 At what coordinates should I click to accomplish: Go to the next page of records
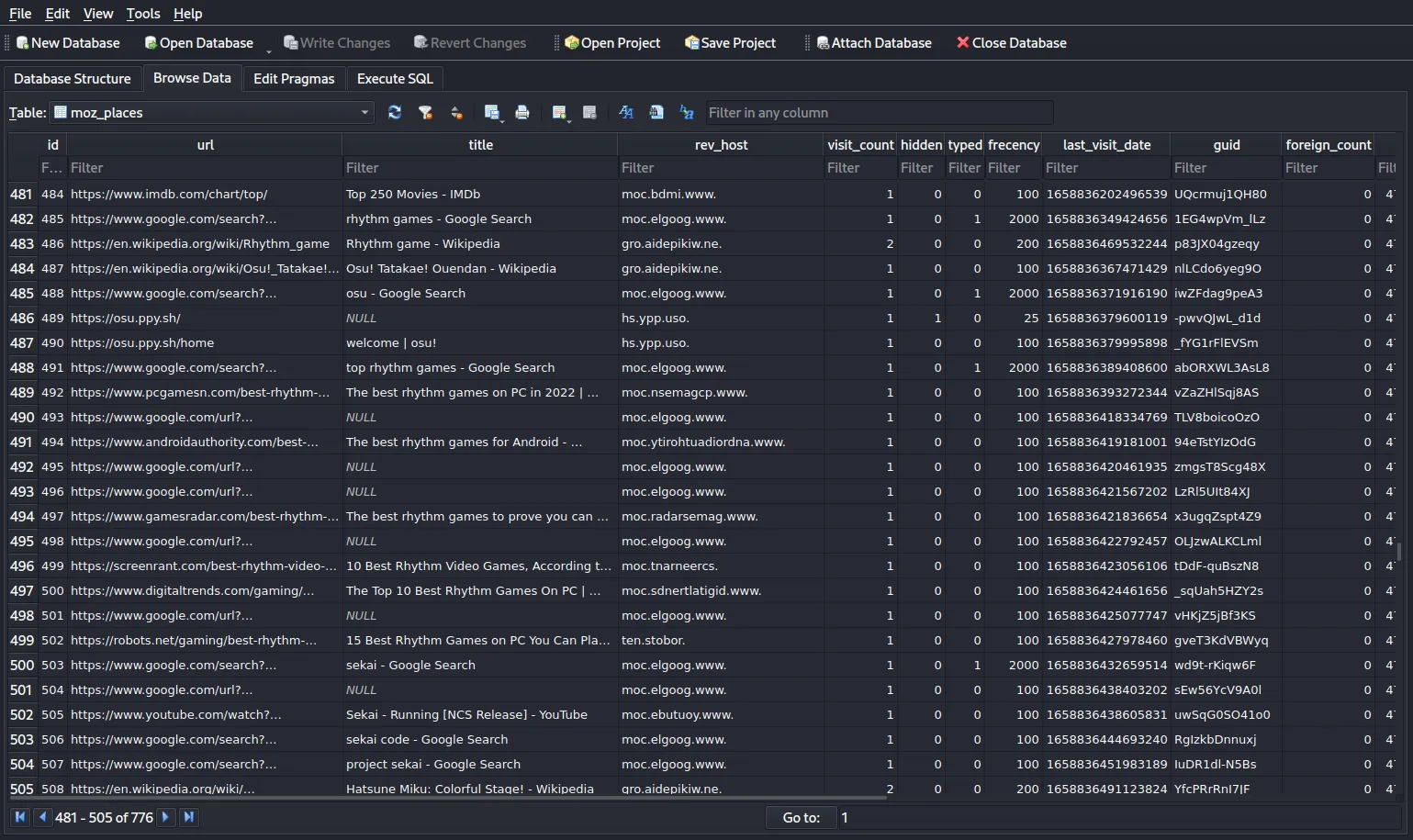tap(166, 816)
